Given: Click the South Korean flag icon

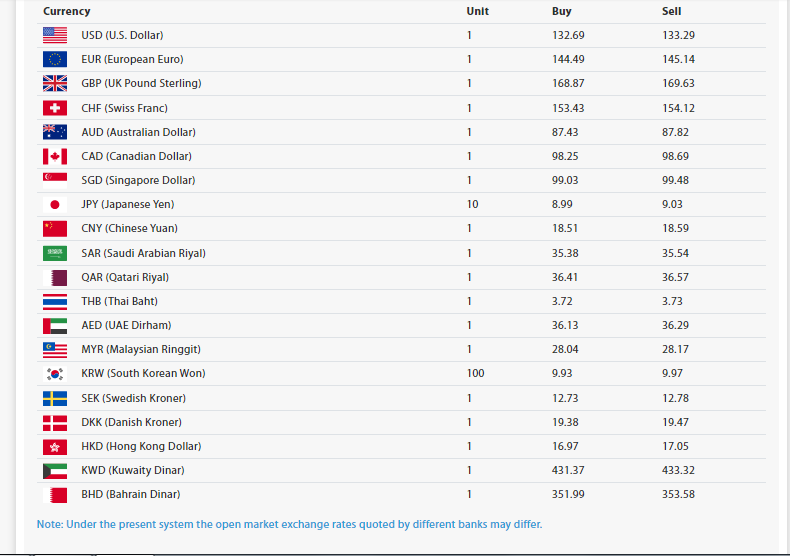Looking at the screenshot, I should pyautogui.click(x=55, y=374).
